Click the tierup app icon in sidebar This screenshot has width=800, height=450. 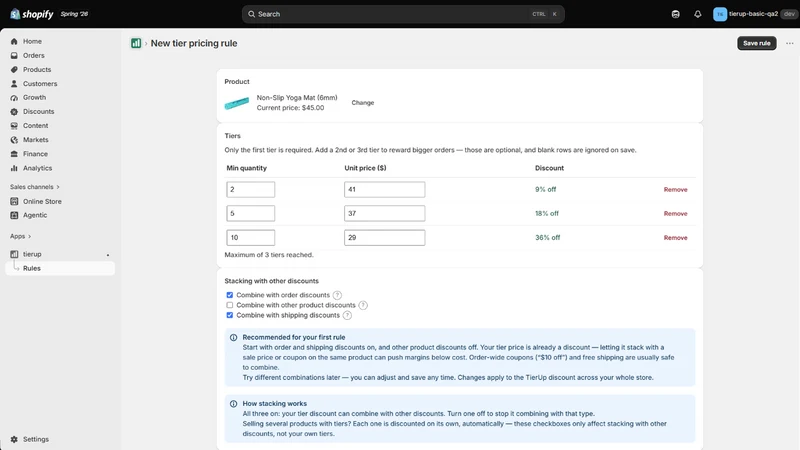(14, 254)
